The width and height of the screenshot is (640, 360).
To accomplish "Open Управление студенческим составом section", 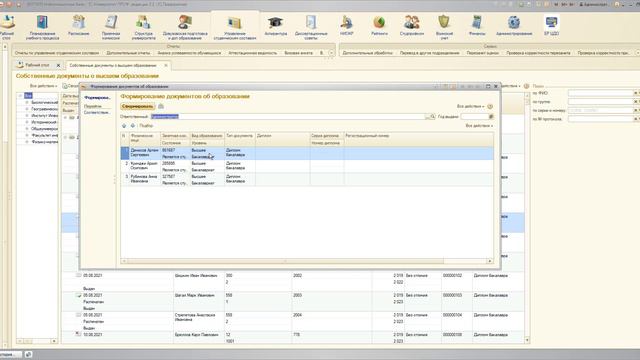I will tap(235, 27).
